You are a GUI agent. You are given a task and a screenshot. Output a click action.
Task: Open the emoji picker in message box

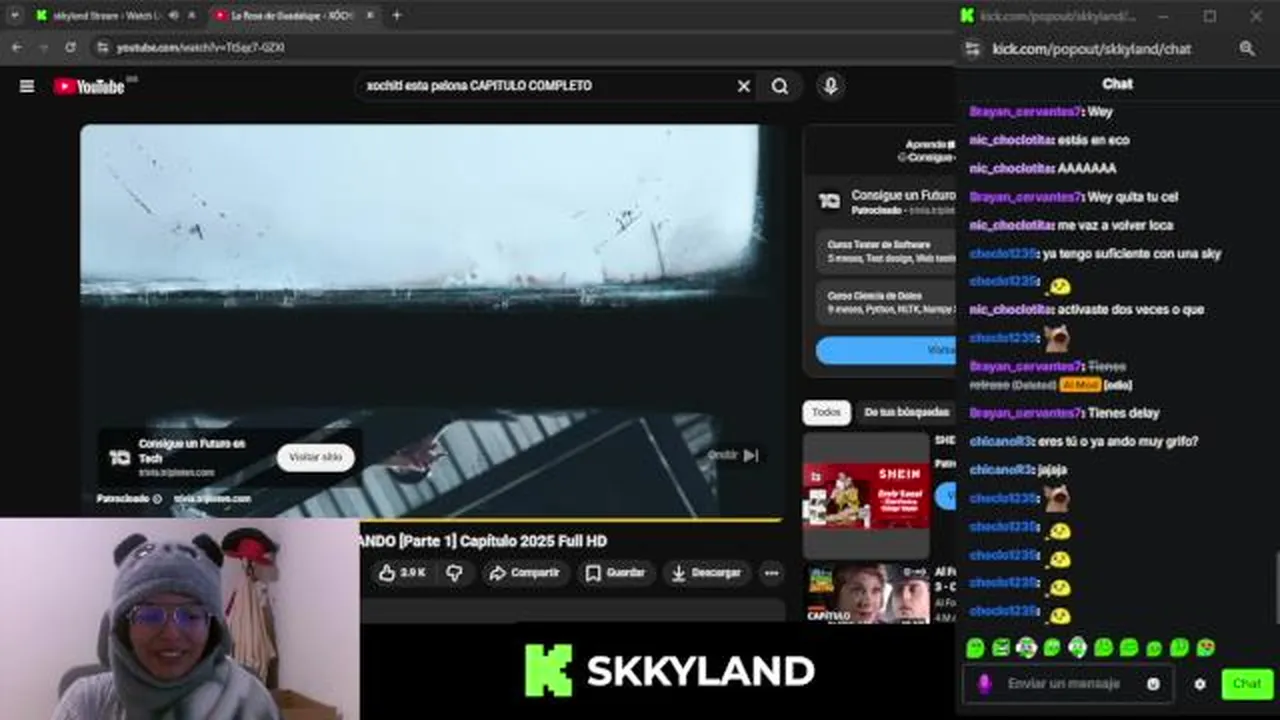pyautogui.click(x=1153, y=684)
